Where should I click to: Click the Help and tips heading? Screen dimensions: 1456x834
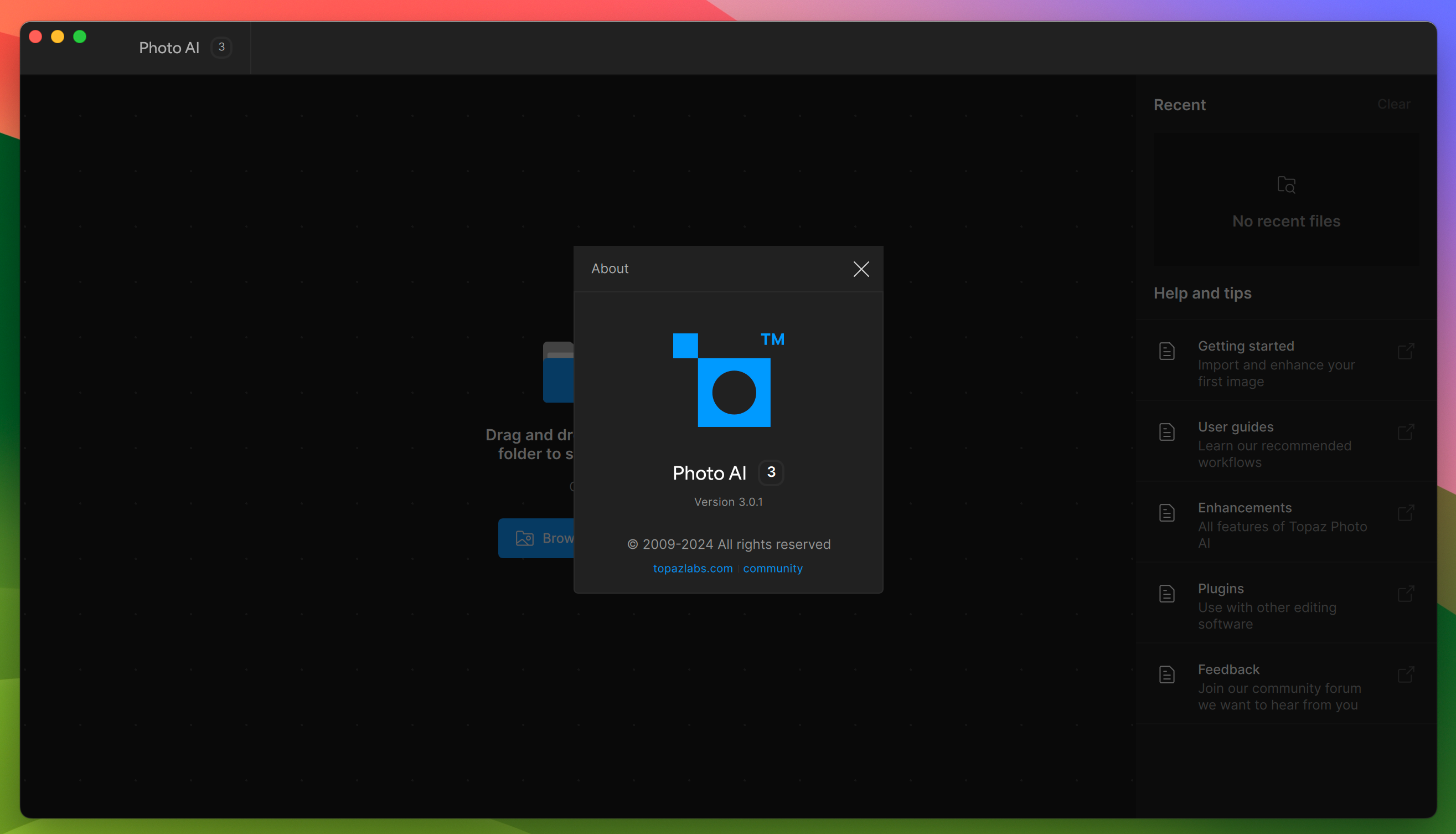tap(1202, 294)
